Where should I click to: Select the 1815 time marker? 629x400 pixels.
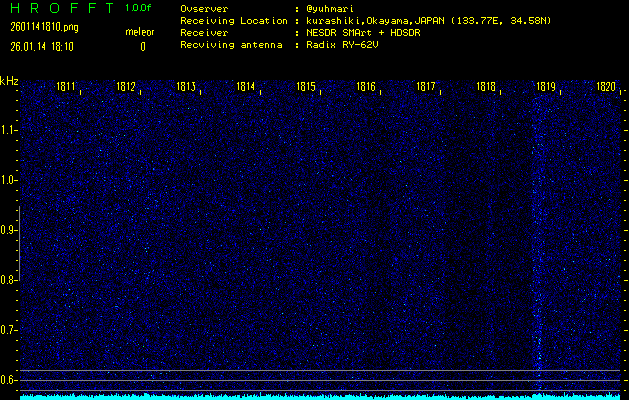307,87
